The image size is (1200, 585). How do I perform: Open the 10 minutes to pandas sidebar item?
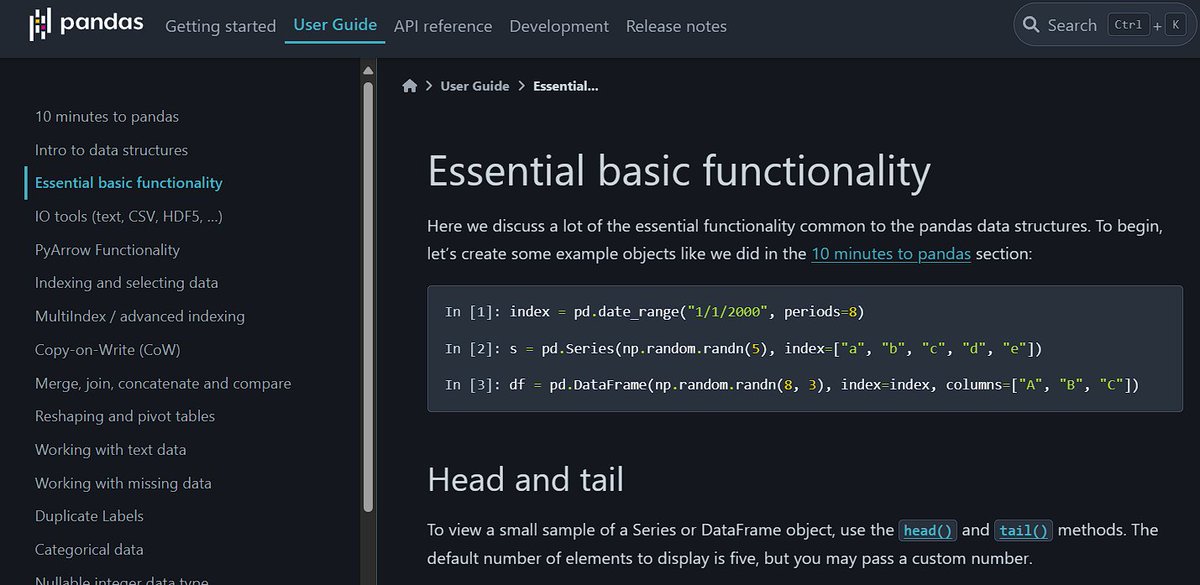point(107,116)
